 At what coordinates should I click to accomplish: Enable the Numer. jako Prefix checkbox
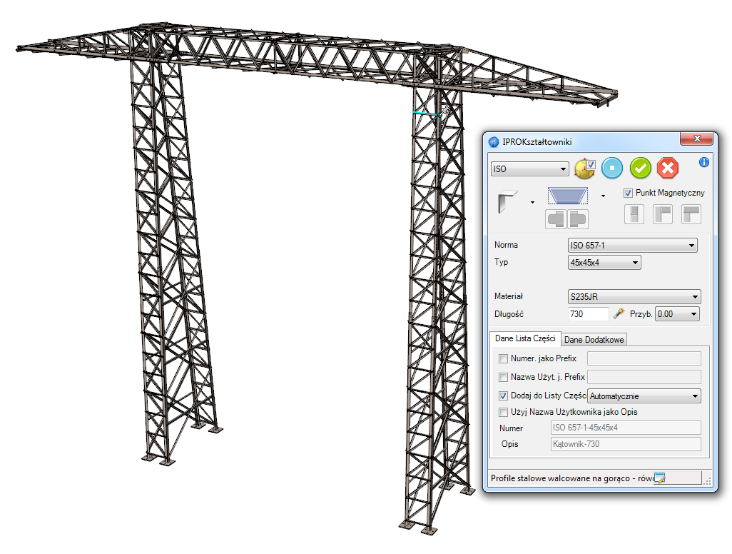503,358
